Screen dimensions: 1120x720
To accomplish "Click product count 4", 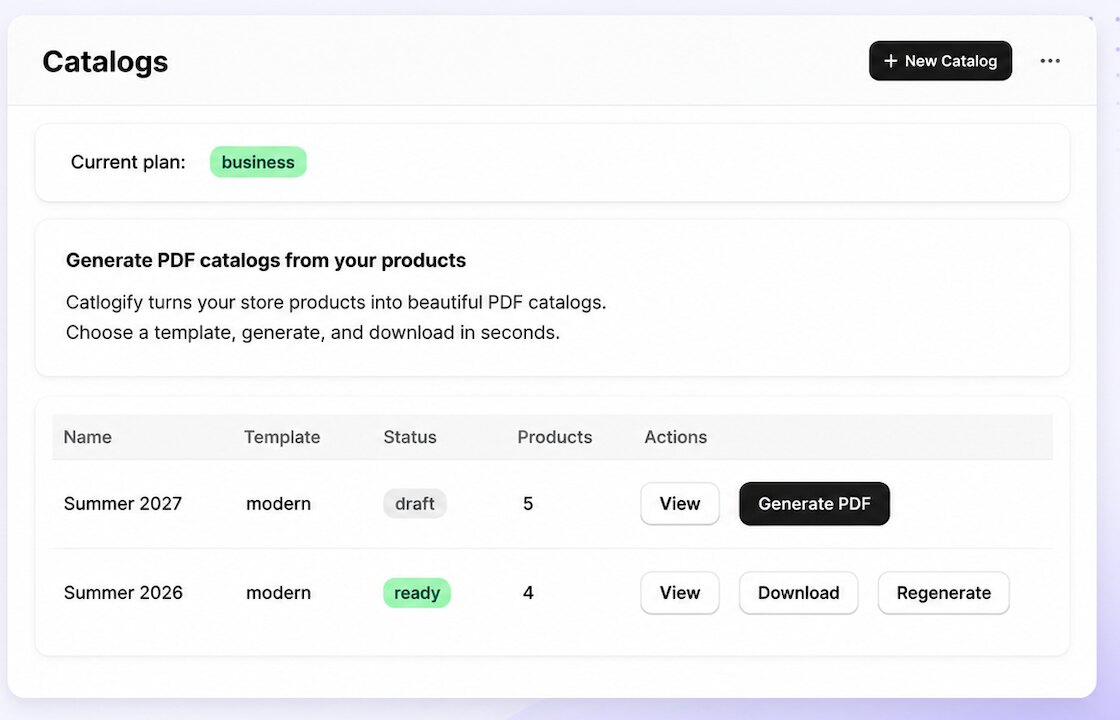I will point(528,593).
